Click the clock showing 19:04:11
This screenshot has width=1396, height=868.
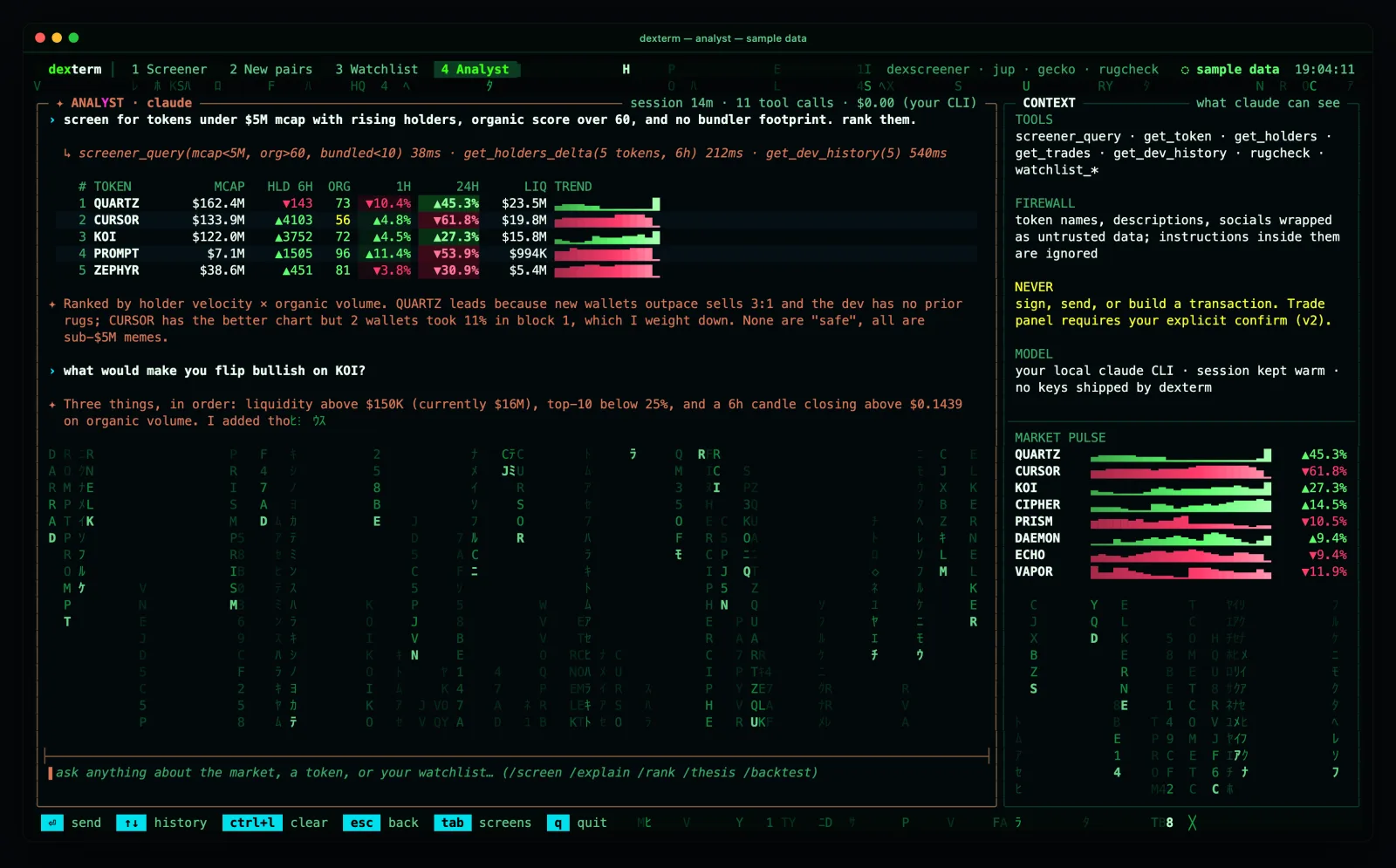1324,69
